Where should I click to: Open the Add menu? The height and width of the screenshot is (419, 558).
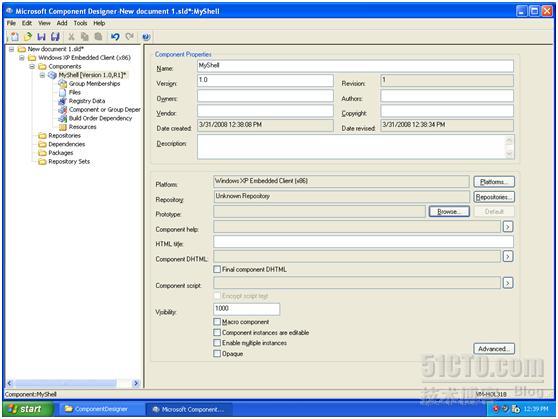click(62, 23)
